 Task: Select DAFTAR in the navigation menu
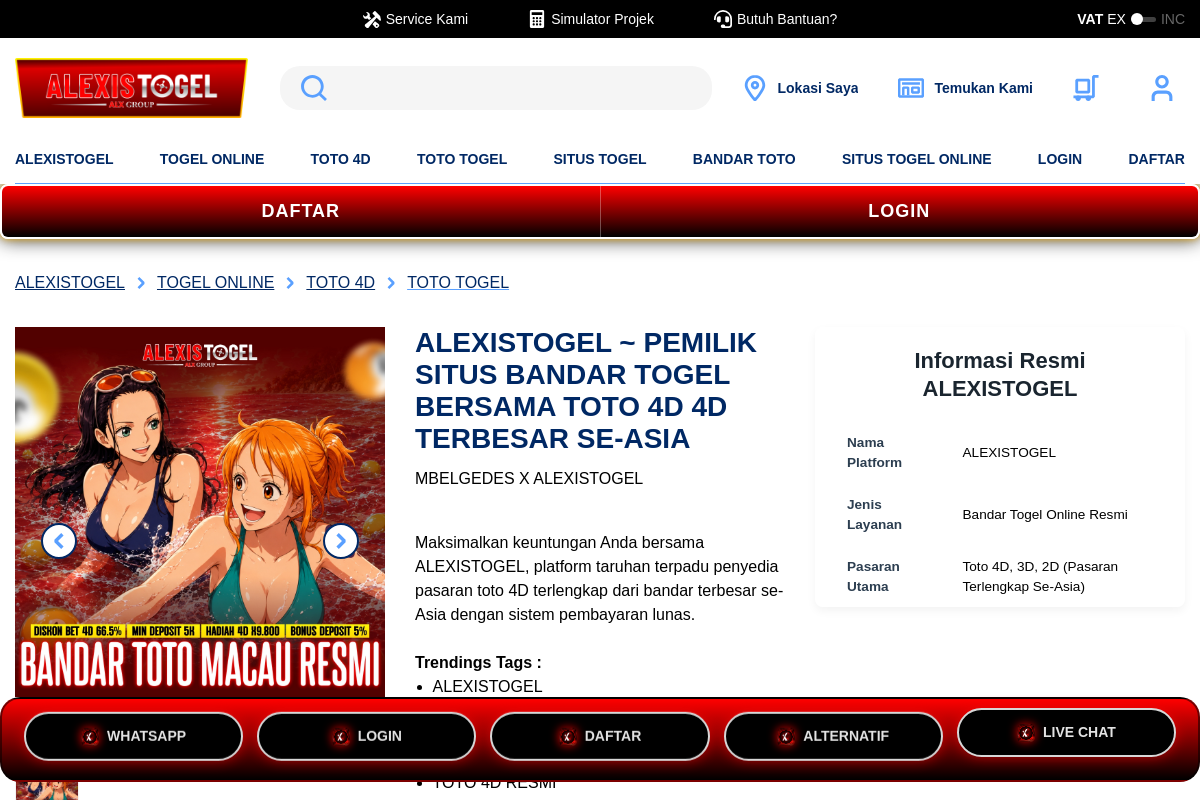[1157, 159]
